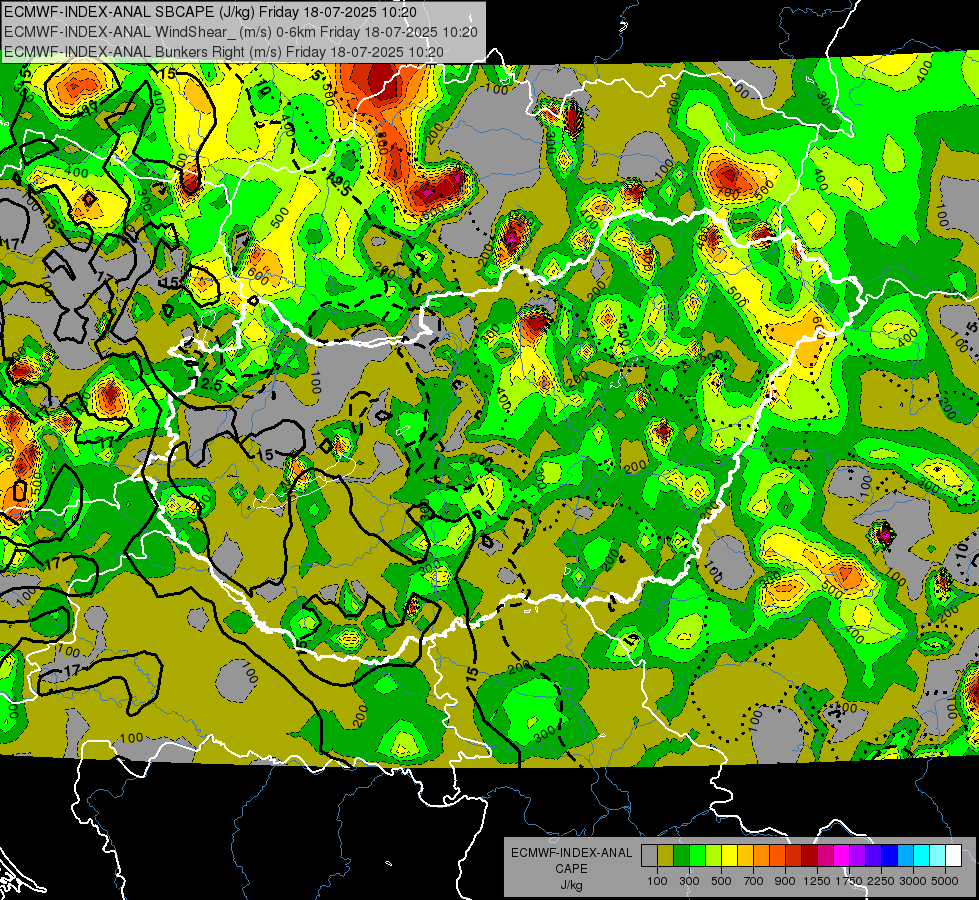This screenshot has height=900, width=979.
Task: Click the indigo-violet CAPE legend swatch
Action: 873,856
